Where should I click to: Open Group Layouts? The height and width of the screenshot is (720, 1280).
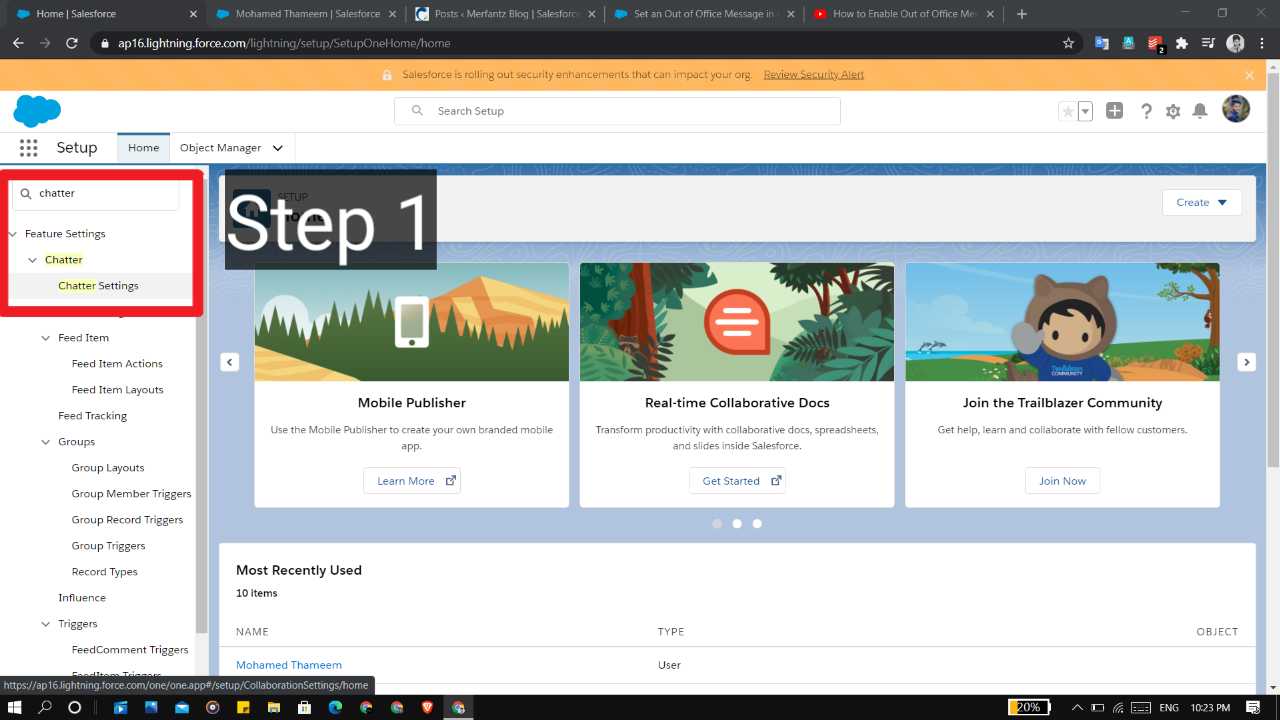[x=108, y=468]
